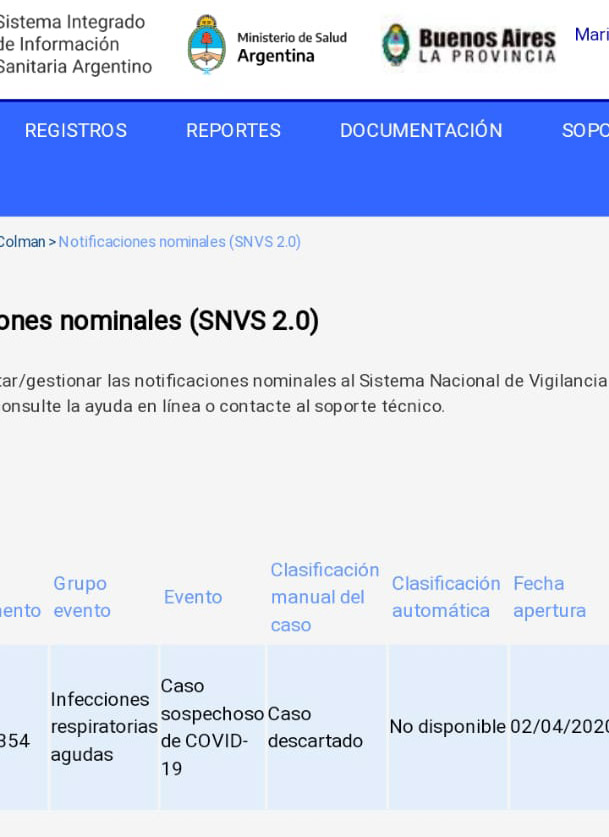Select the 02/04/2020 opening date cell

click(x=559, y=727)
